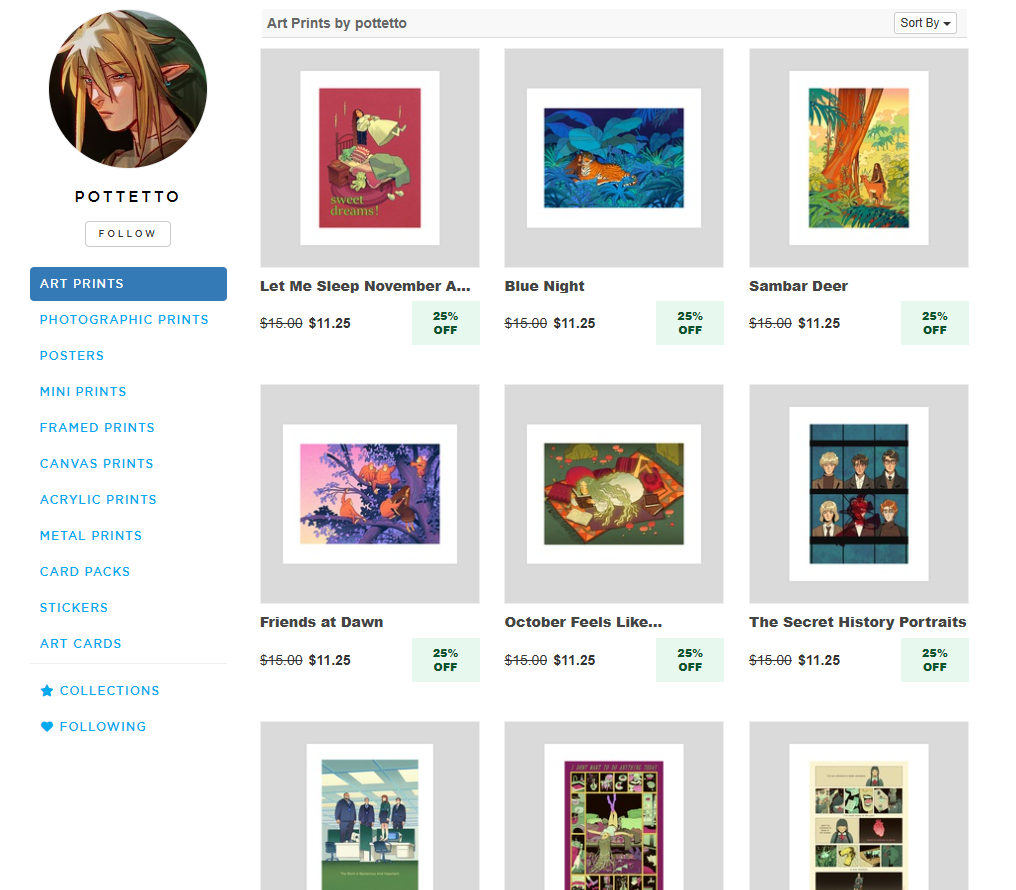Click the star icon beside Collections

pos(47,690)
